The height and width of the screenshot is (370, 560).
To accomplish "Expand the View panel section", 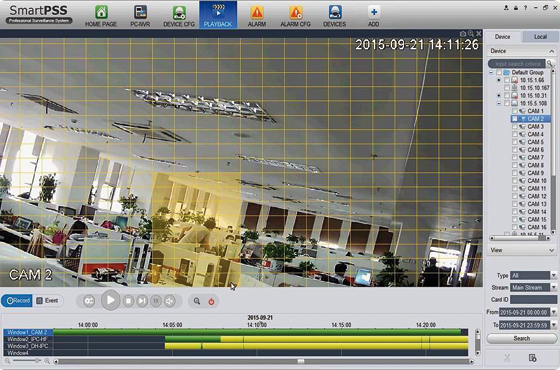I will (x=521, y=250).
